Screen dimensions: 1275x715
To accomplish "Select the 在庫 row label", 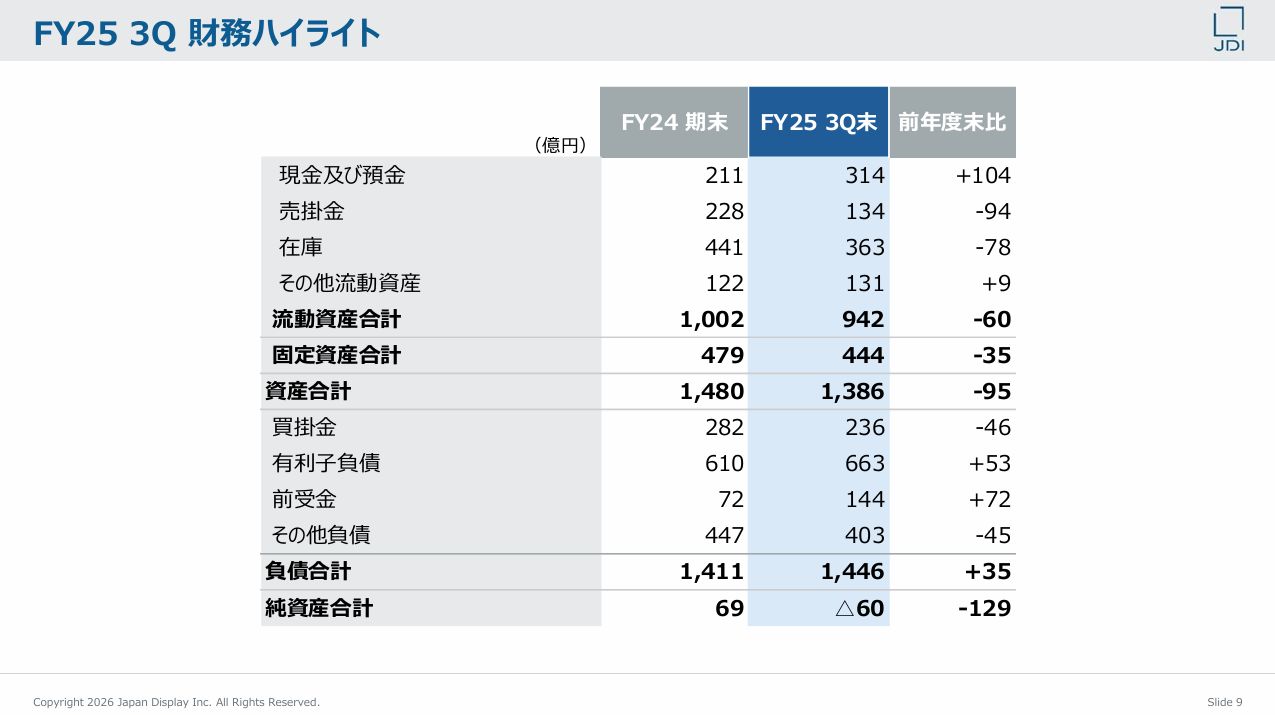I will (300, 247).
